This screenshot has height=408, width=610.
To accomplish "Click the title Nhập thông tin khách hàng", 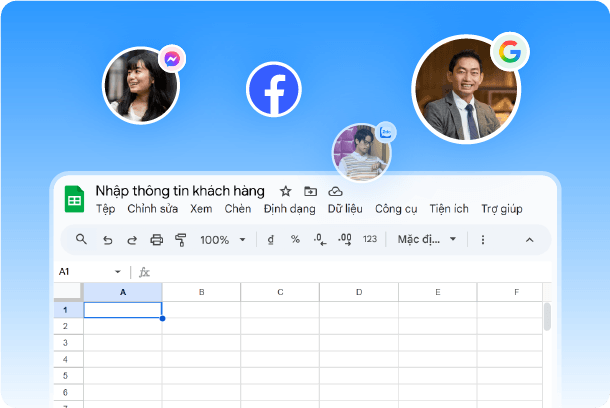I will pyautogui.click(x=180, y=191).
